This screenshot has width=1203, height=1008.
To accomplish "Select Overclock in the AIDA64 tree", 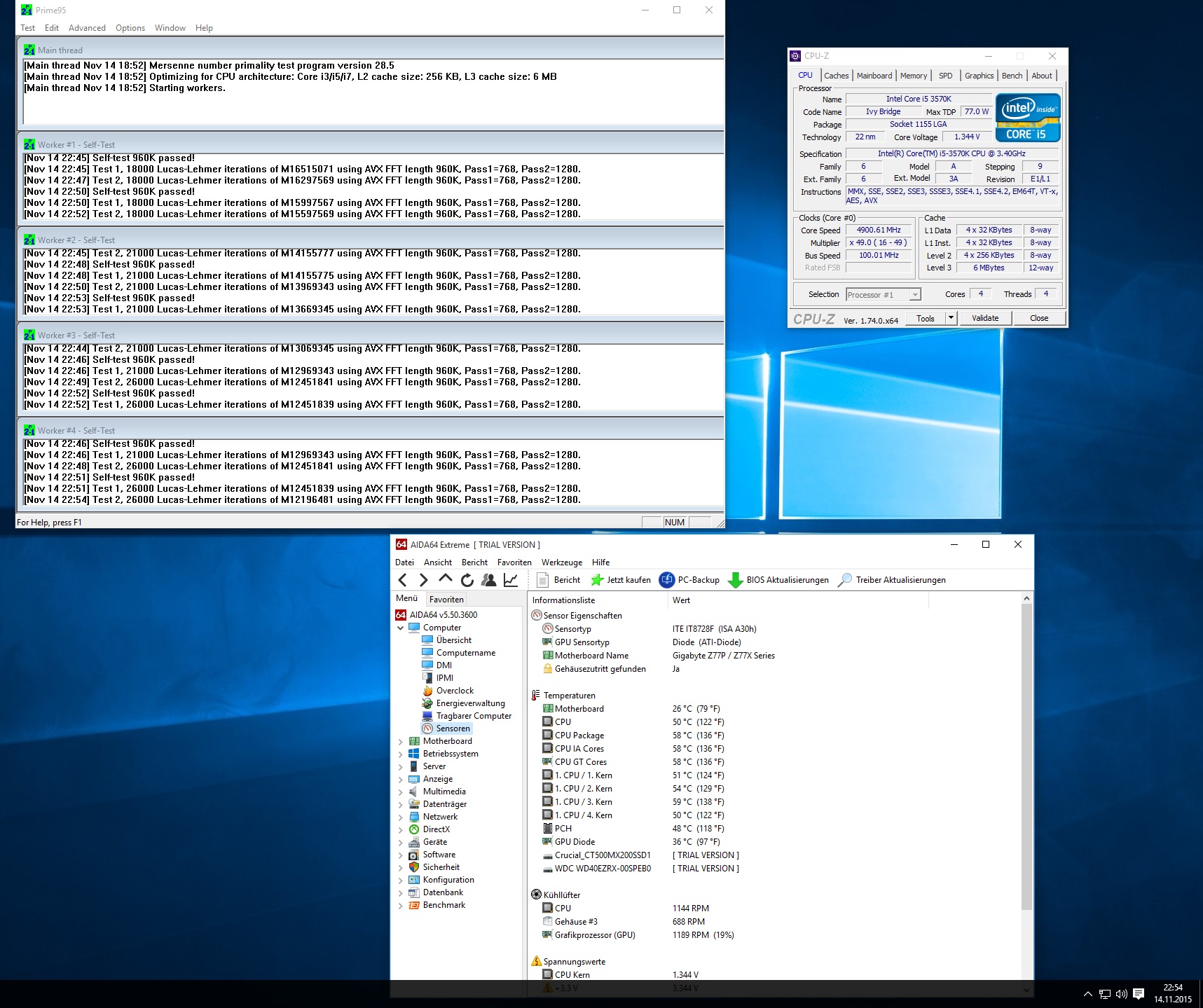I will (x=448, y=691).
